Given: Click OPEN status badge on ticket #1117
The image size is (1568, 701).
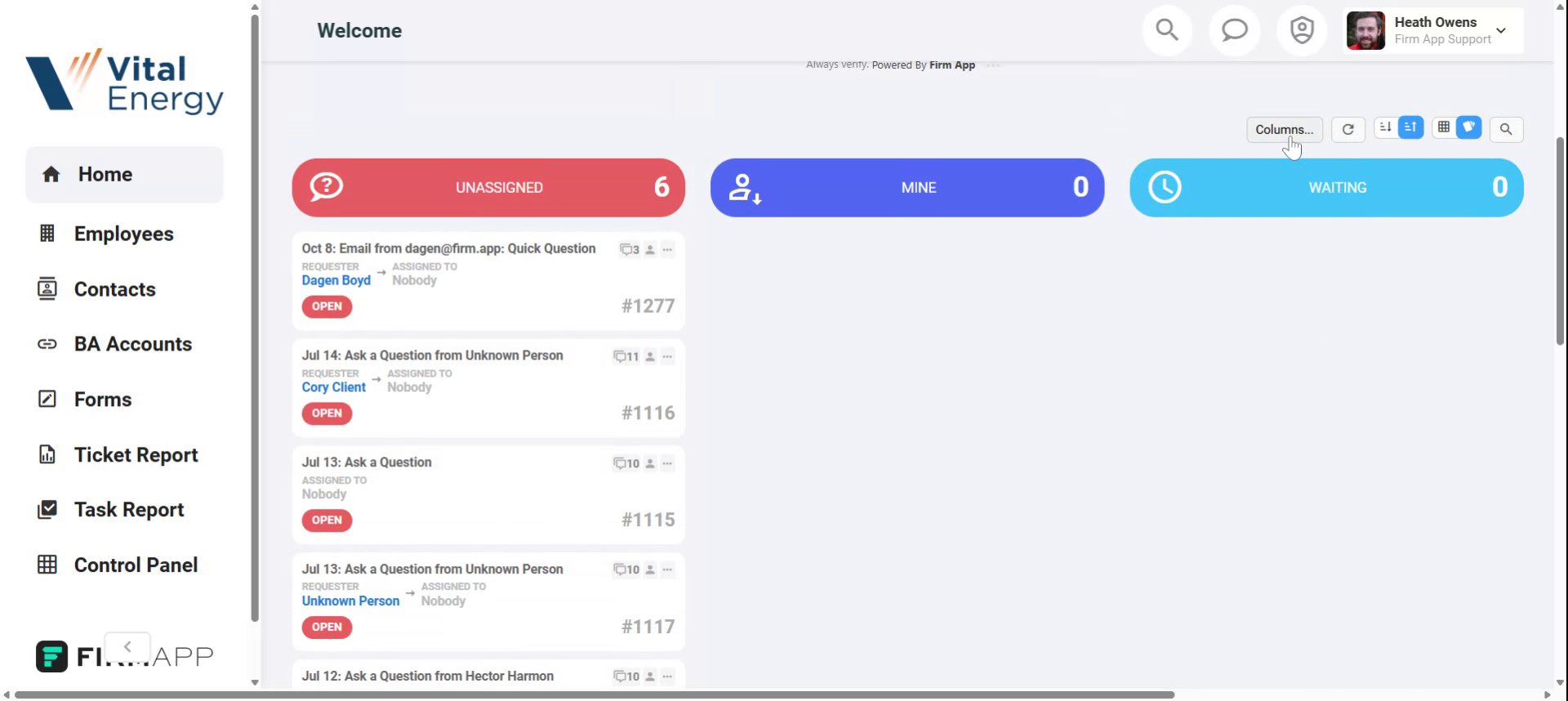Looking at the screenshot, I should [327, 627].
